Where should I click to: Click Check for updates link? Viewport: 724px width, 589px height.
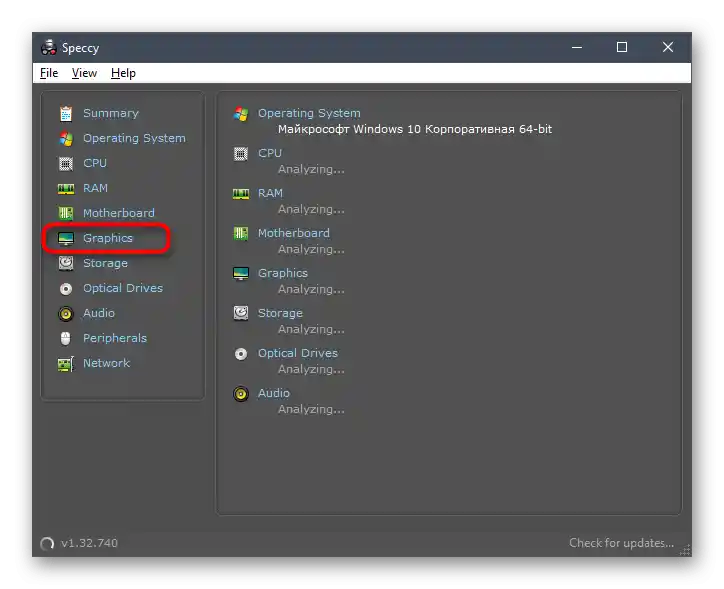coord(621,543)
